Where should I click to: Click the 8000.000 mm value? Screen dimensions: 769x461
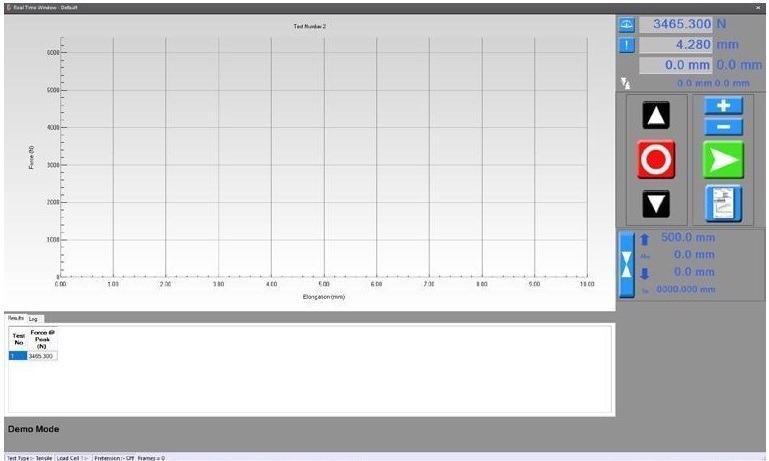pos(686,289)
